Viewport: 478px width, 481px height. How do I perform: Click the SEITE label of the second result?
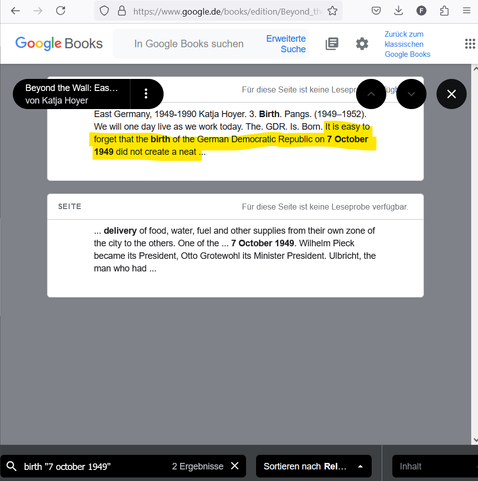click(70, 206)
